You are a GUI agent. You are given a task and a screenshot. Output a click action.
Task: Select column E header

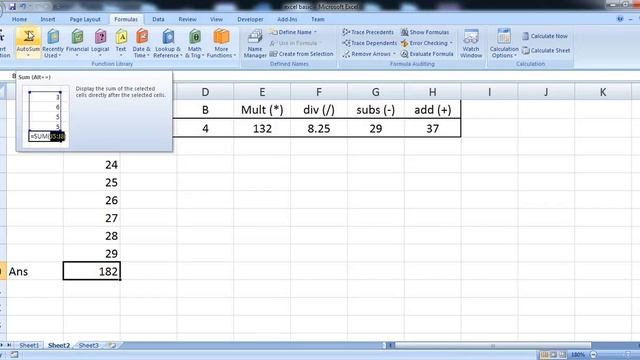(262, 92)
